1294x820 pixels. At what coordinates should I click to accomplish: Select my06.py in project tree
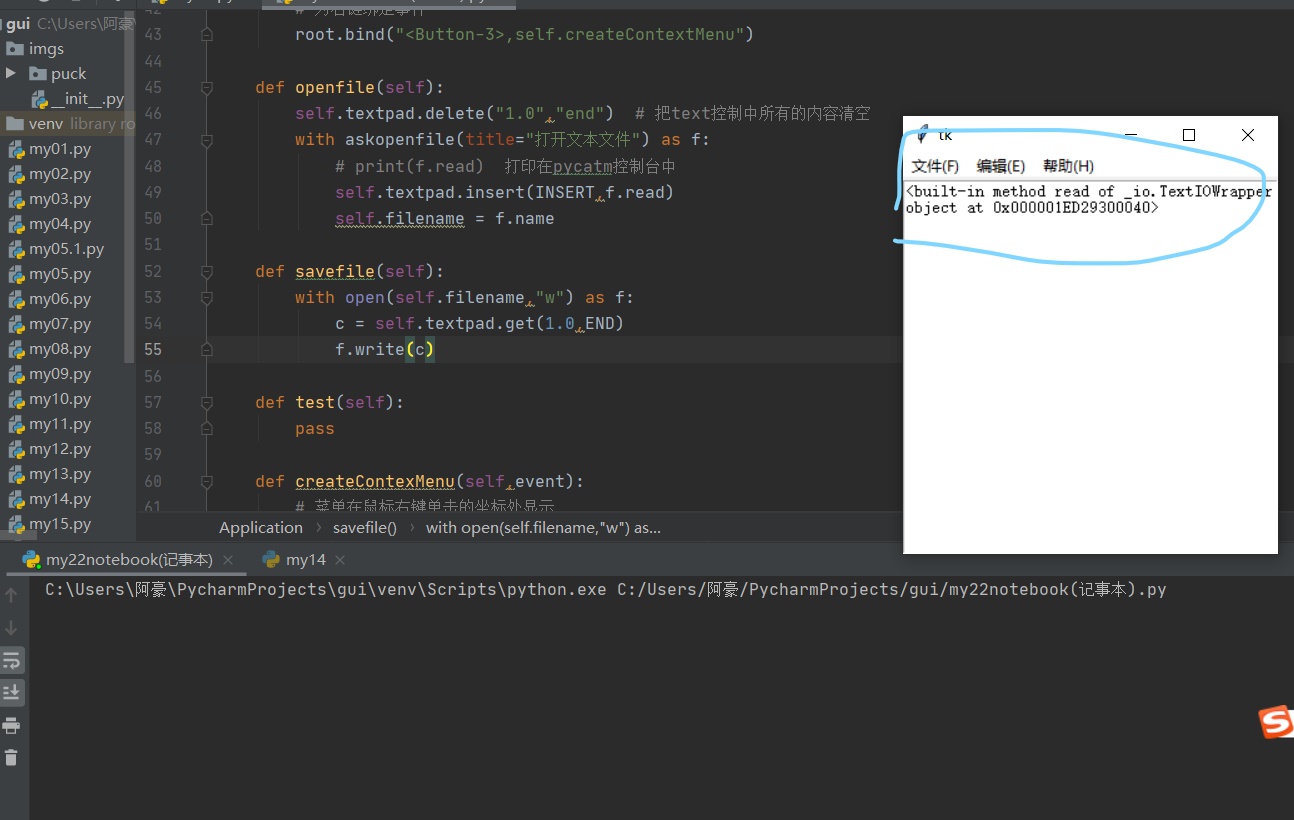[x=60, y=299]
